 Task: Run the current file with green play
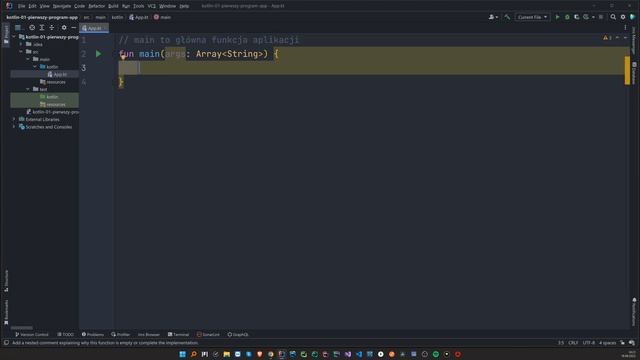click(x=557, y=17)
